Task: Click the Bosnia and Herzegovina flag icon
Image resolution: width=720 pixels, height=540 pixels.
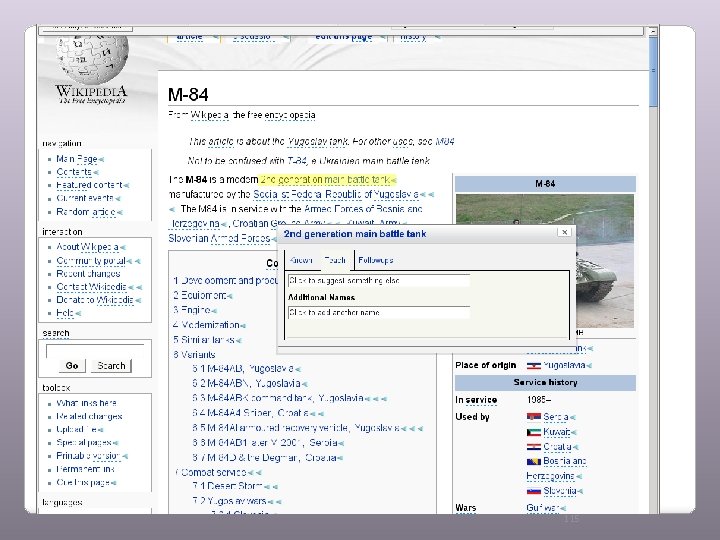Action: [534, 461]
